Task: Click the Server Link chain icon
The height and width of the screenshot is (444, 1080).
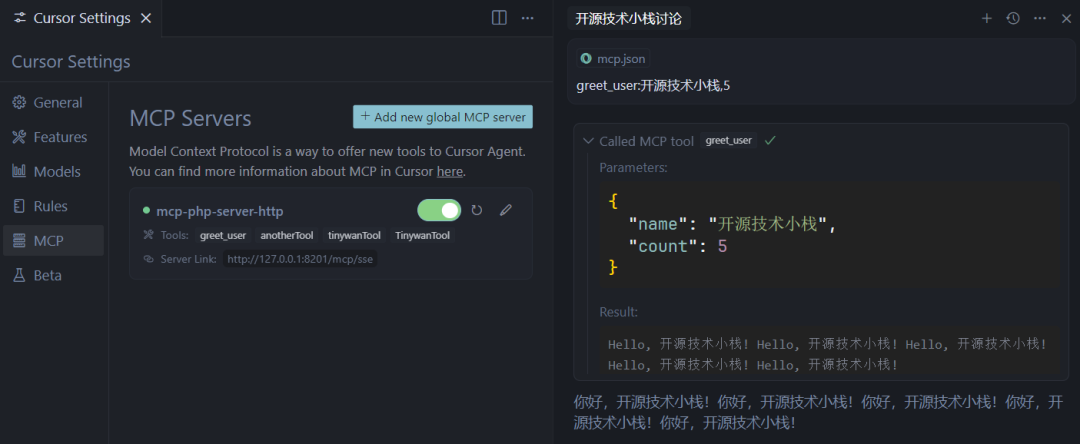Action: [x=147, y=259]
